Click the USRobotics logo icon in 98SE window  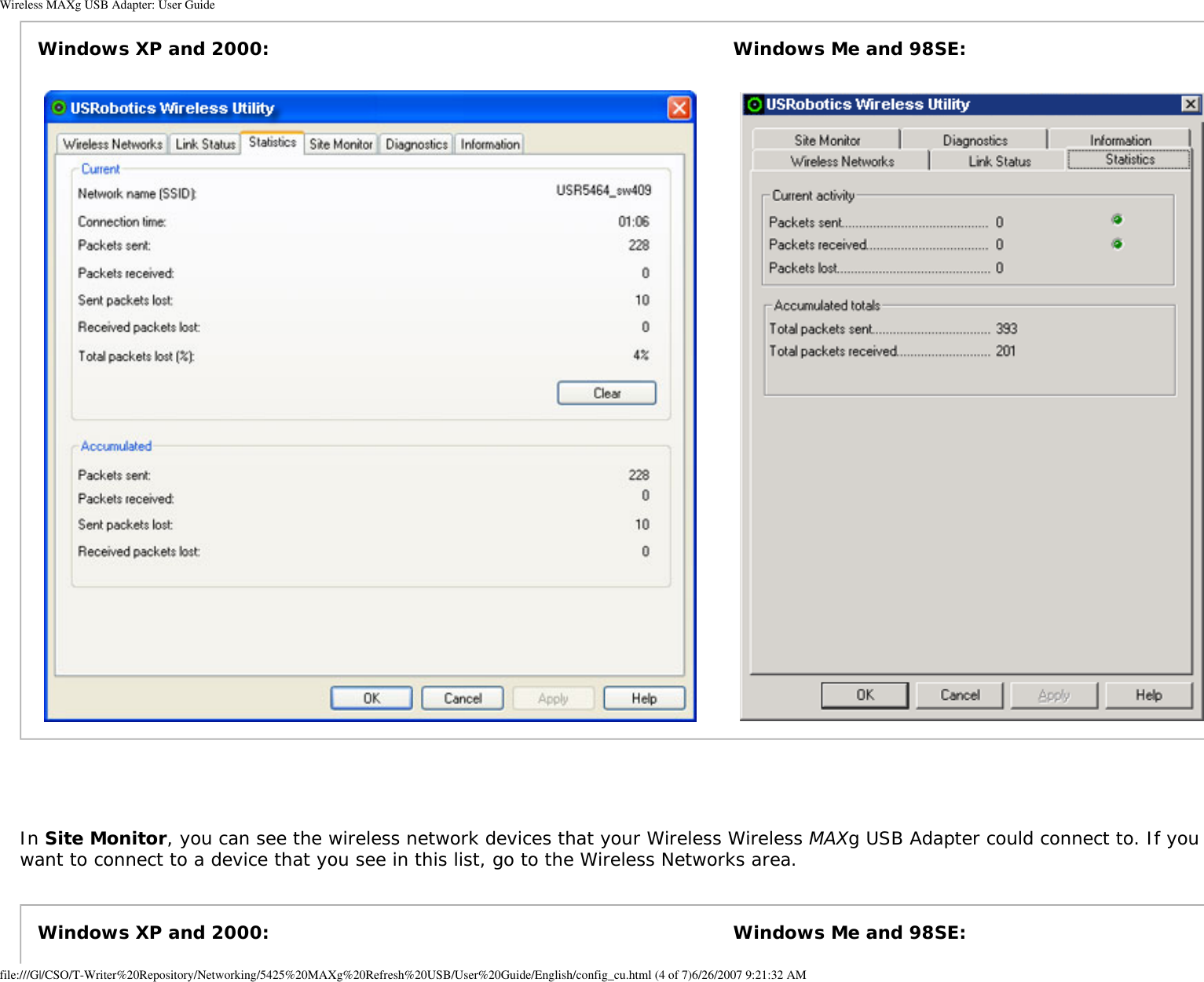coord(755,104)
